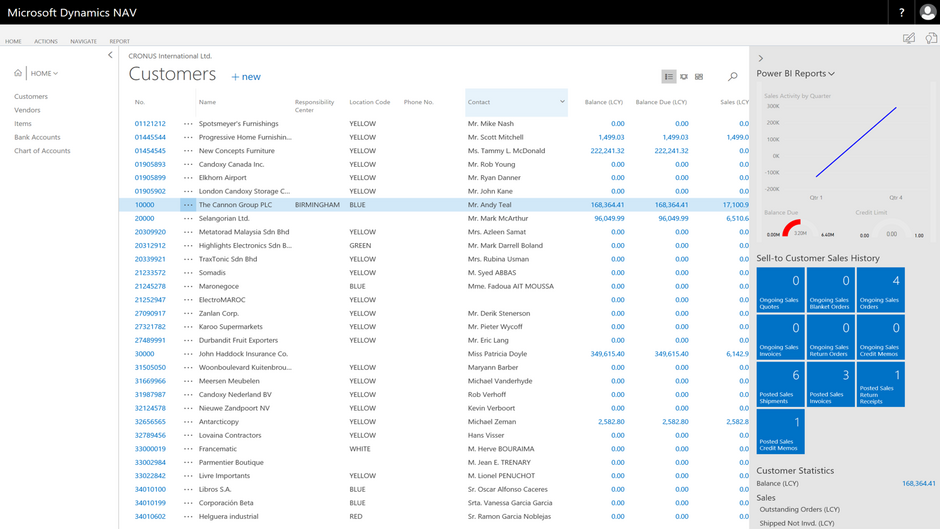Open the Ongoing Sales Credit Memos tile
940x529 pixels.
[881, 337]
